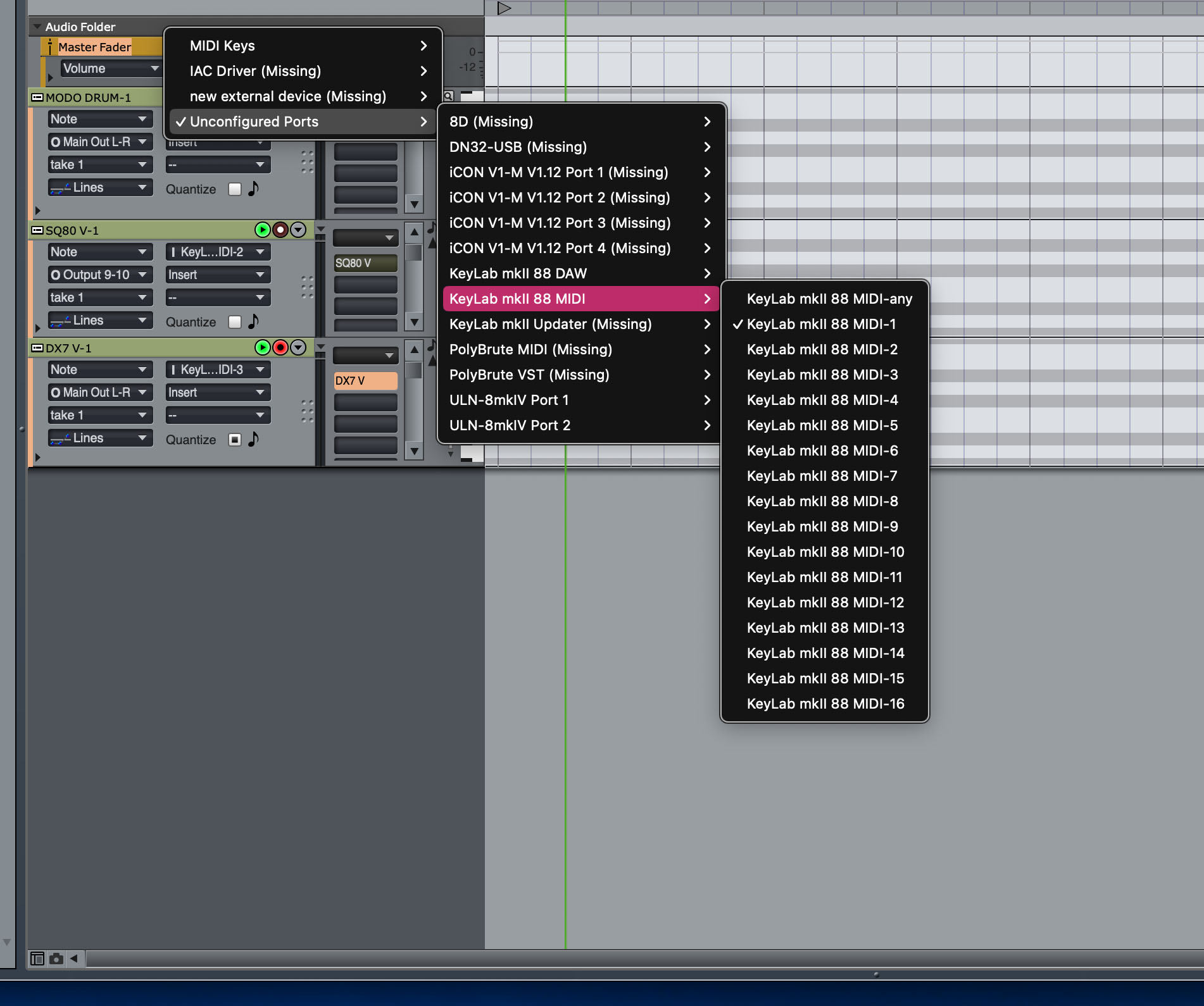Open the take 1 dropdown on SQ80 V-1
1204x1006 pixels.
click(x=100, y=297)
